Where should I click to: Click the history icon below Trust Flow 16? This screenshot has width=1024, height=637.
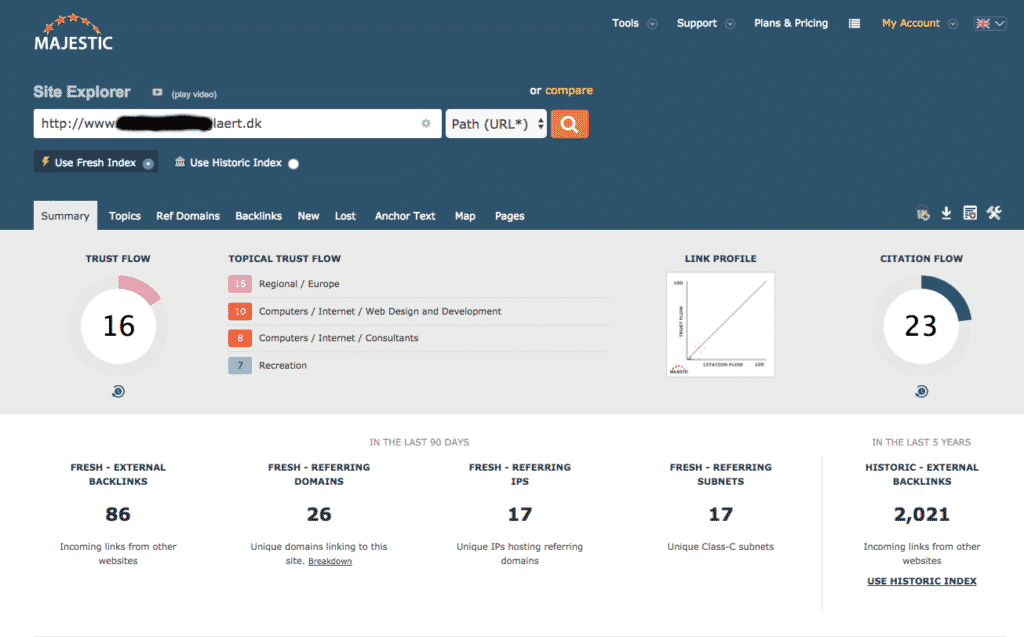click(118, 391)
